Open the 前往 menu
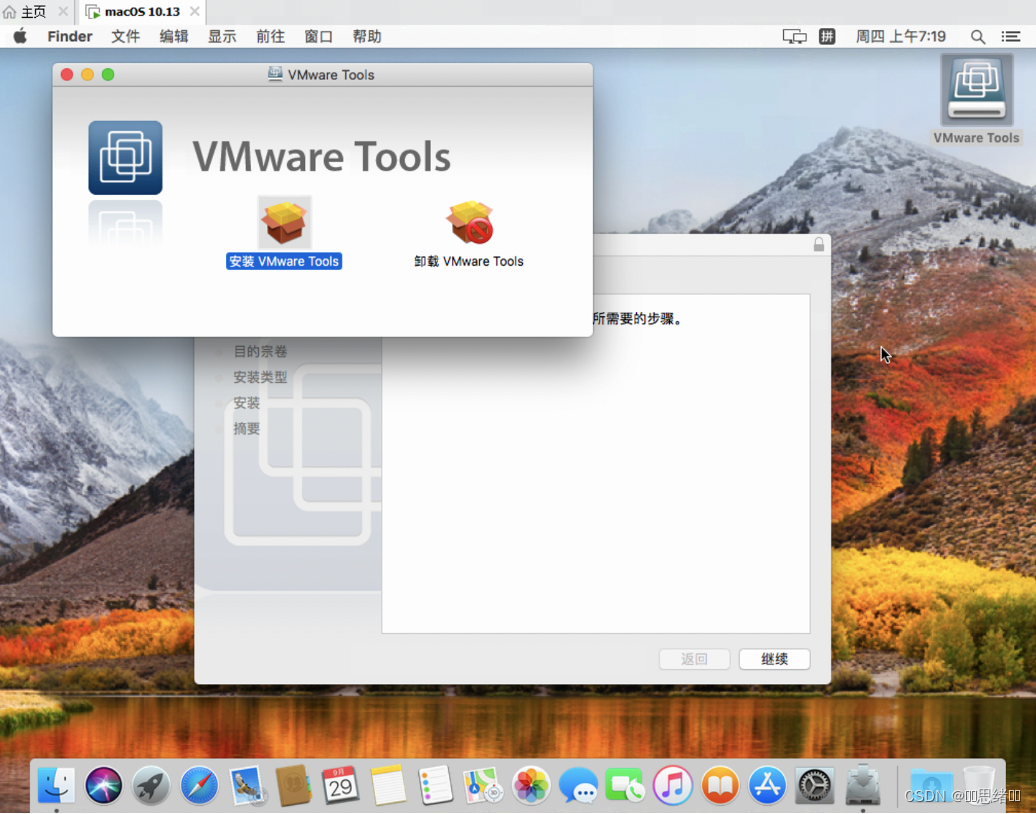Image resolution: width=1036 pixels, height=814 pixels. (270, 36)
